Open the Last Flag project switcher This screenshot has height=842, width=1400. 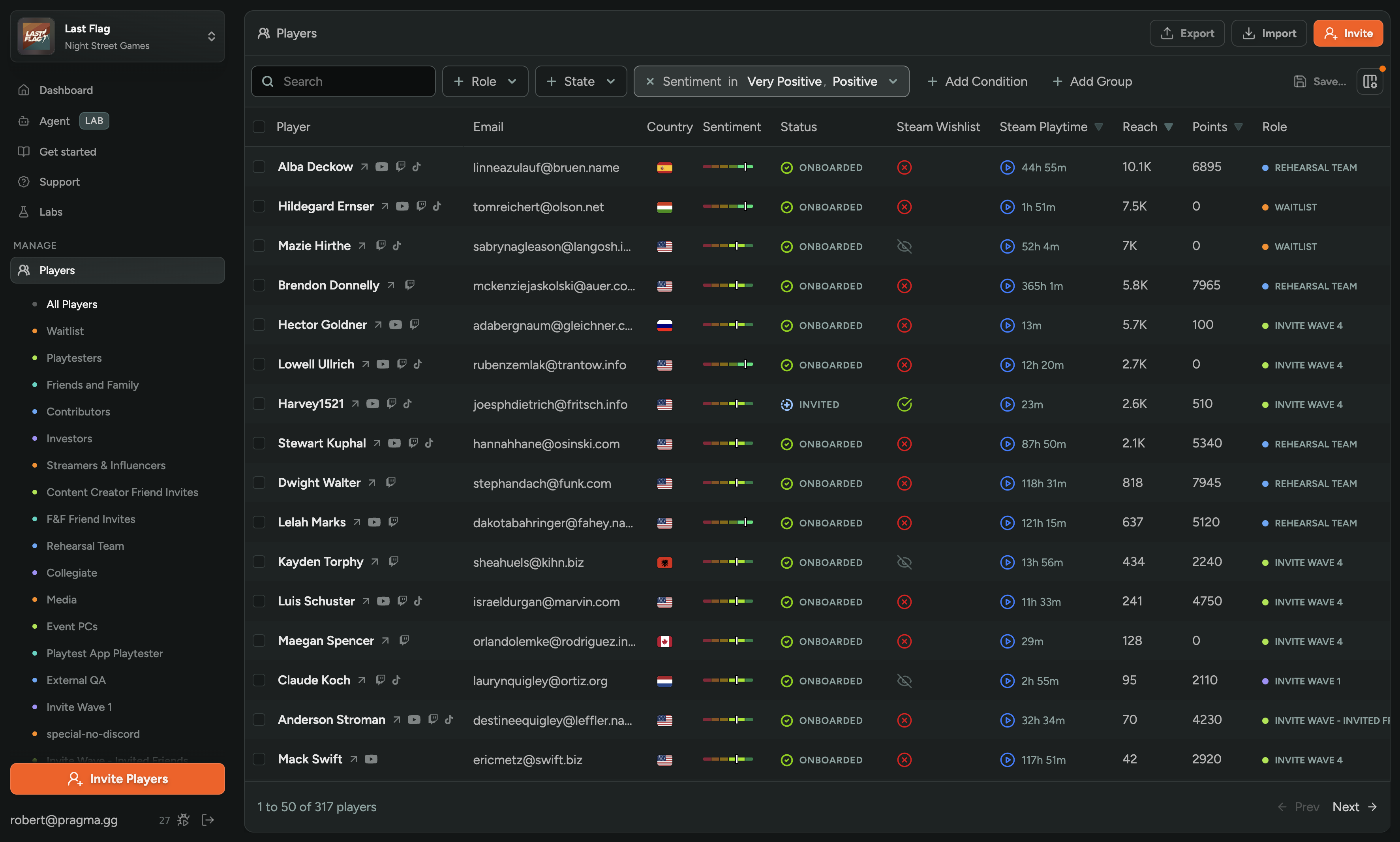pos(117,36)
